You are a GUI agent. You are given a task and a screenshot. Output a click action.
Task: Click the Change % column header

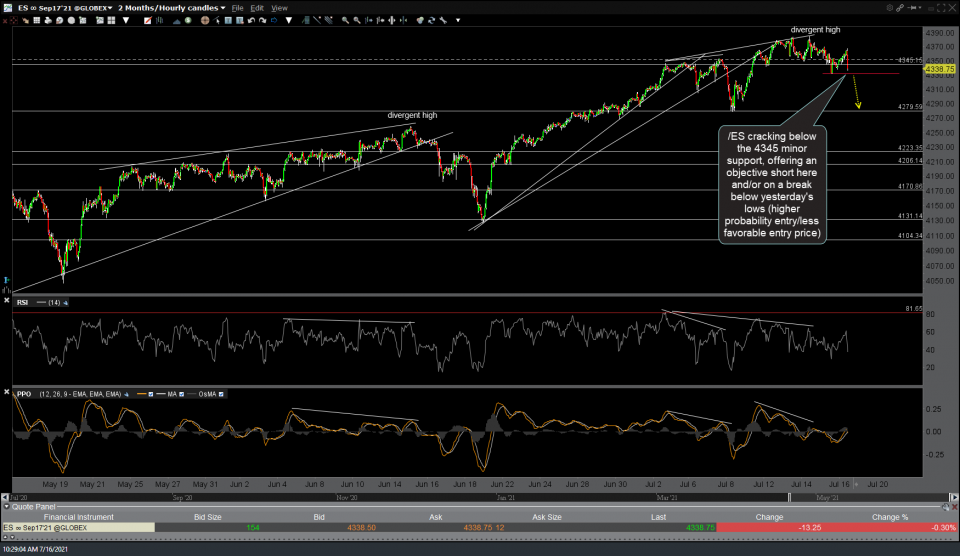tap(890, 517)
